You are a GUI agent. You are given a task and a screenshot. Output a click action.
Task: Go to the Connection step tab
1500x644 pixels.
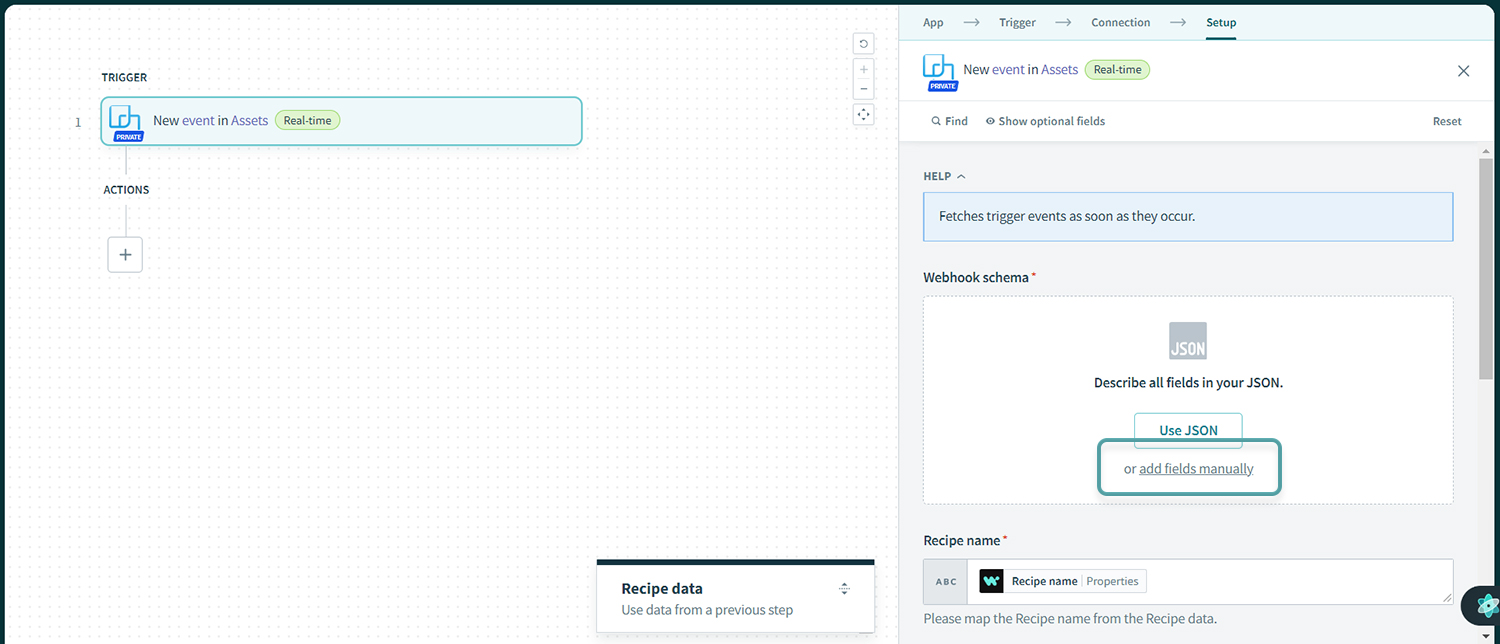pyautogui.click(x=1120, y=23)
